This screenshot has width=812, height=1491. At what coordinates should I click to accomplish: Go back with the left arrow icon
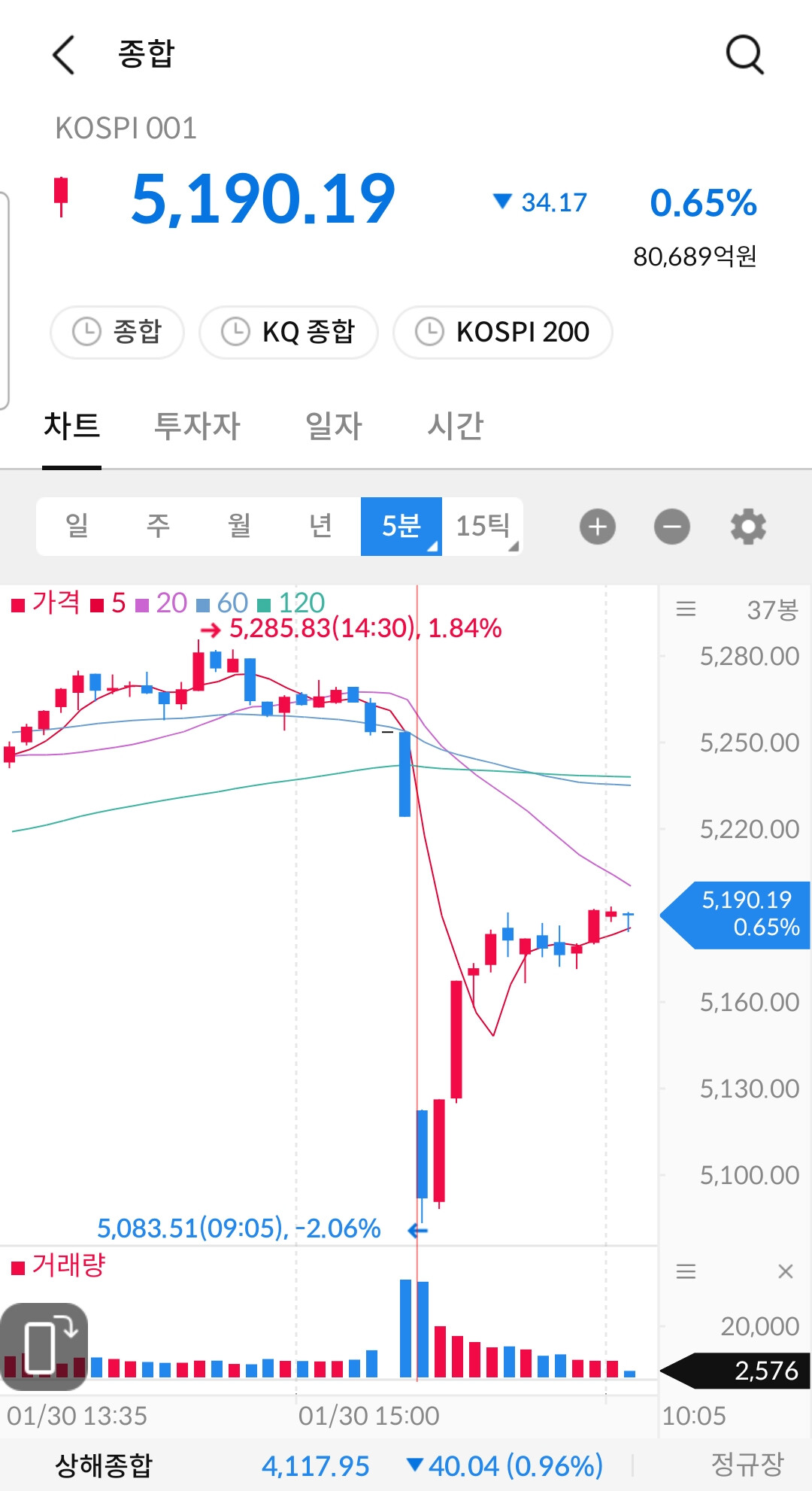pyautogui.click(x=64, y=55)
